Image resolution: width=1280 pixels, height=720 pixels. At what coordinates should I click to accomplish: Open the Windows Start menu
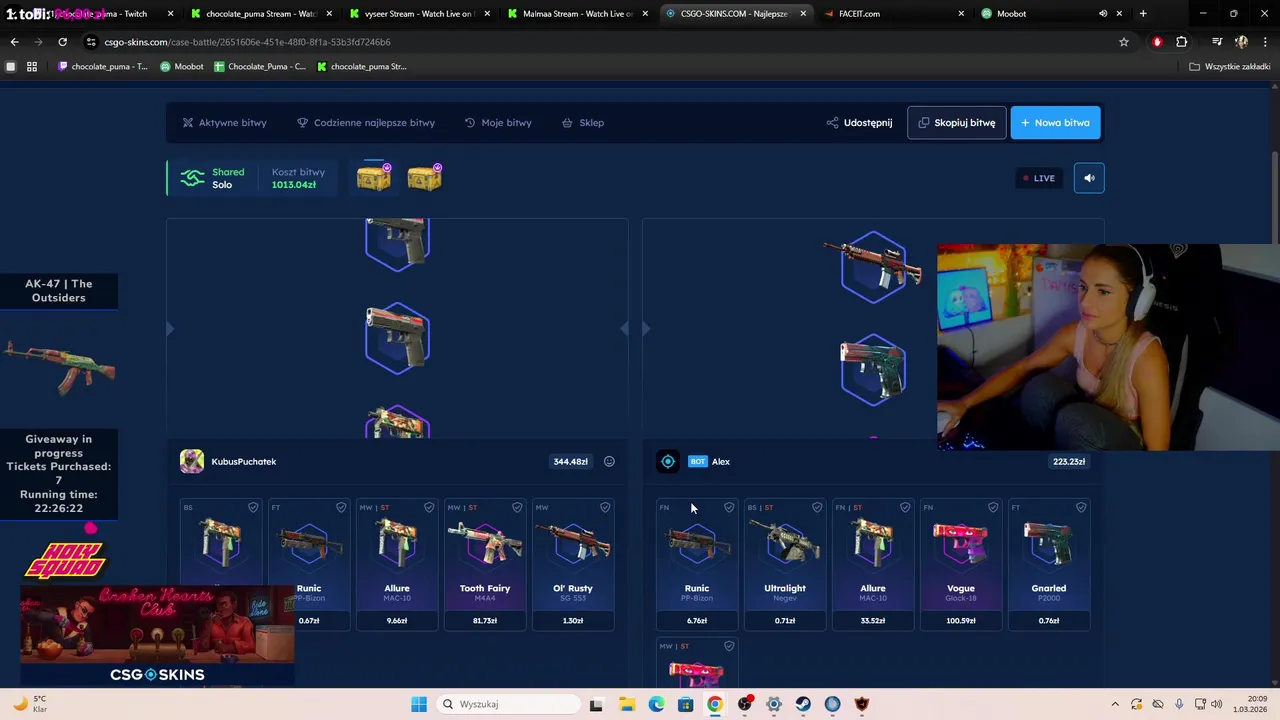tap(419, 704)
